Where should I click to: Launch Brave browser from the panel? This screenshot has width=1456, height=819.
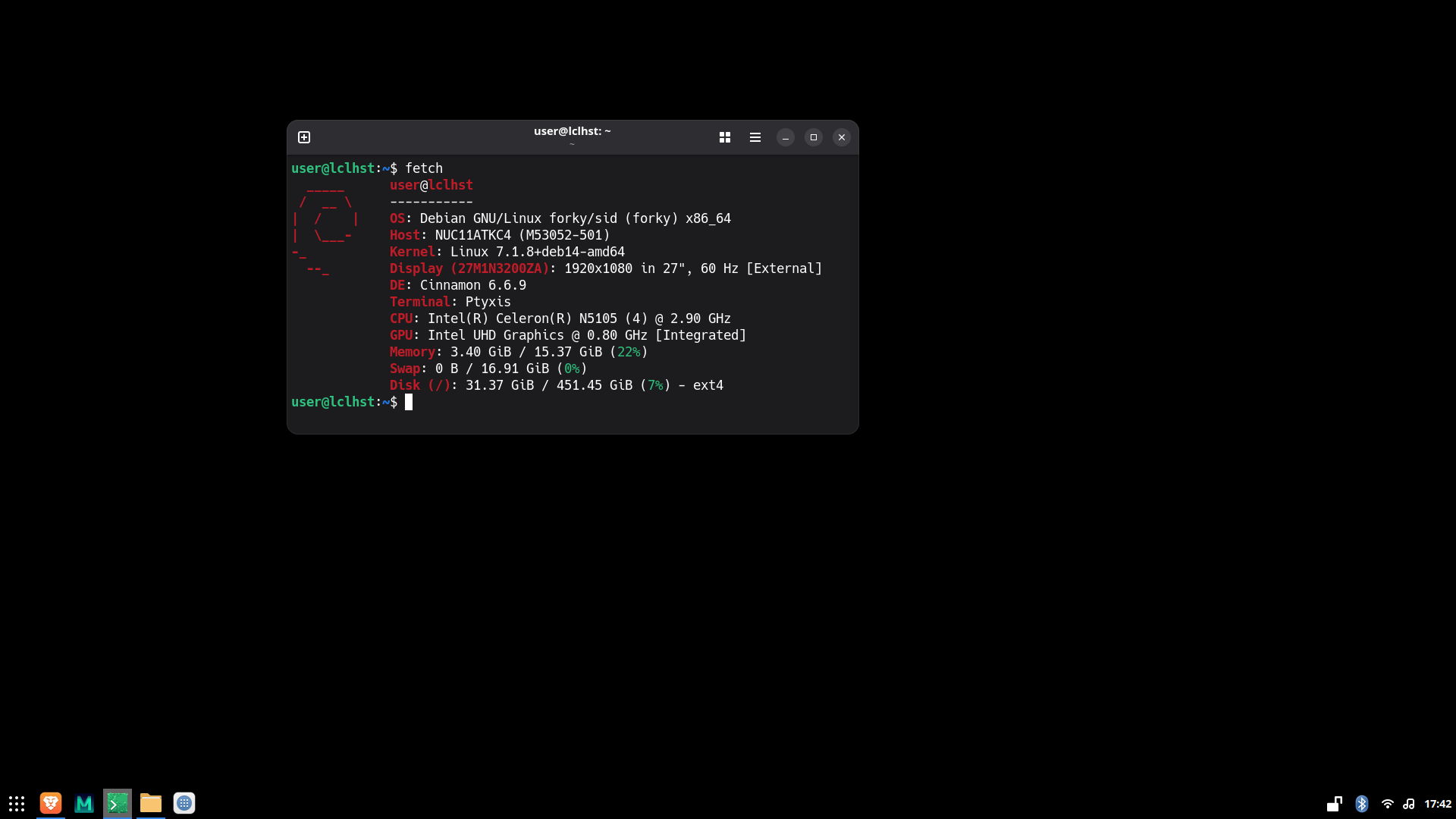pos(51,803)
